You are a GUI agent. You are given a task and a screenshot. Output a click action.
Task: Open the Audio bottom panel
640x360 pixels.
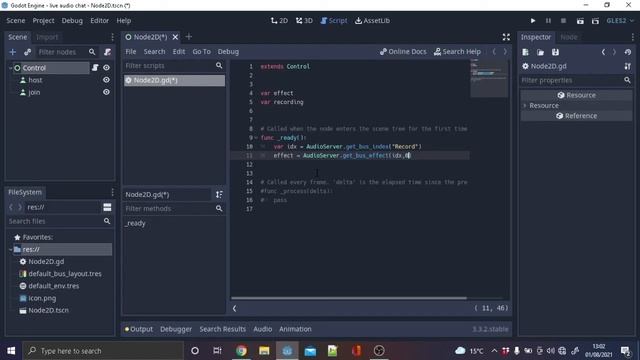(262, 329)
